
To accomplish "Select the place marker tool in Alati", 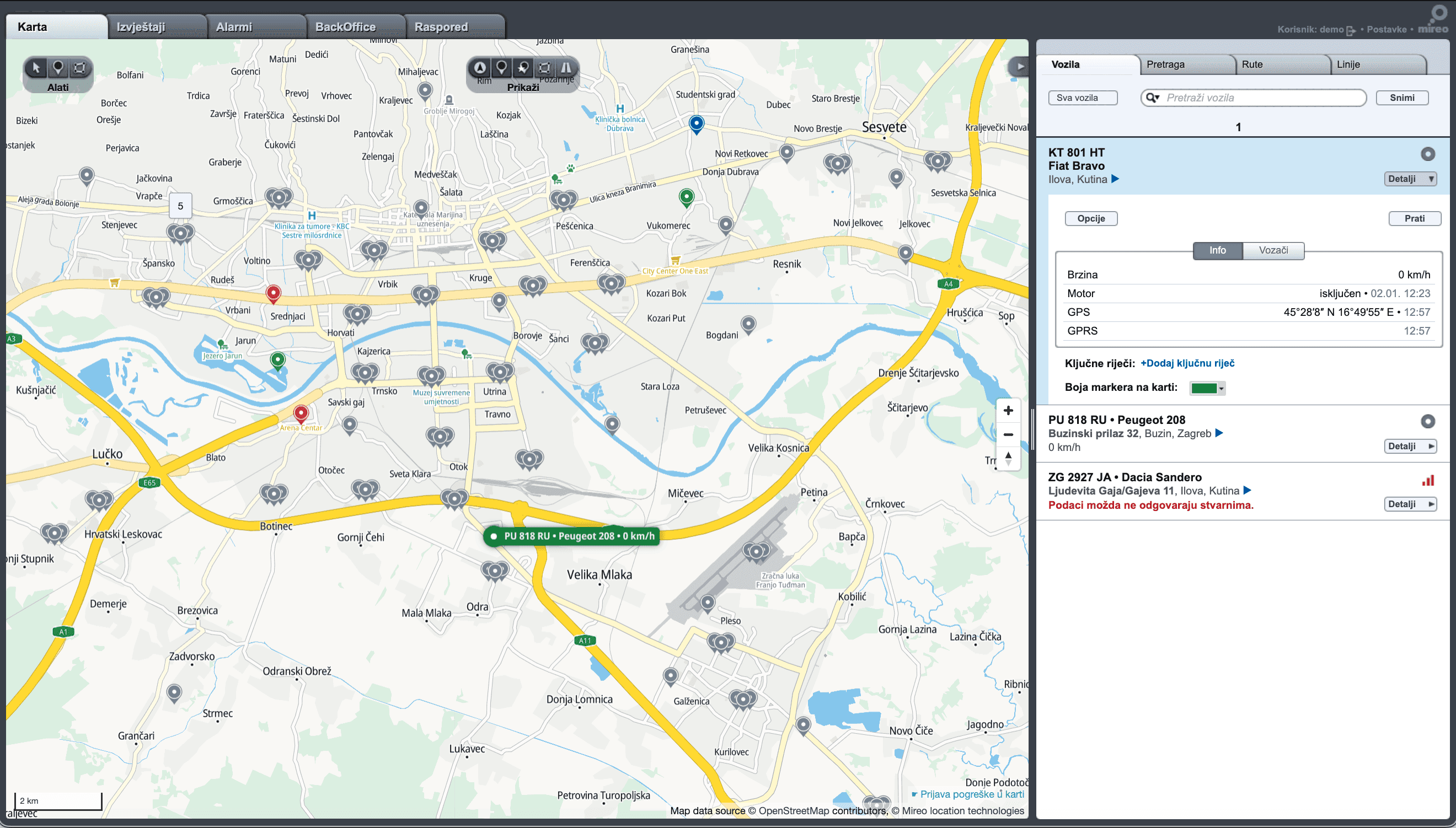I will [58, 68].
